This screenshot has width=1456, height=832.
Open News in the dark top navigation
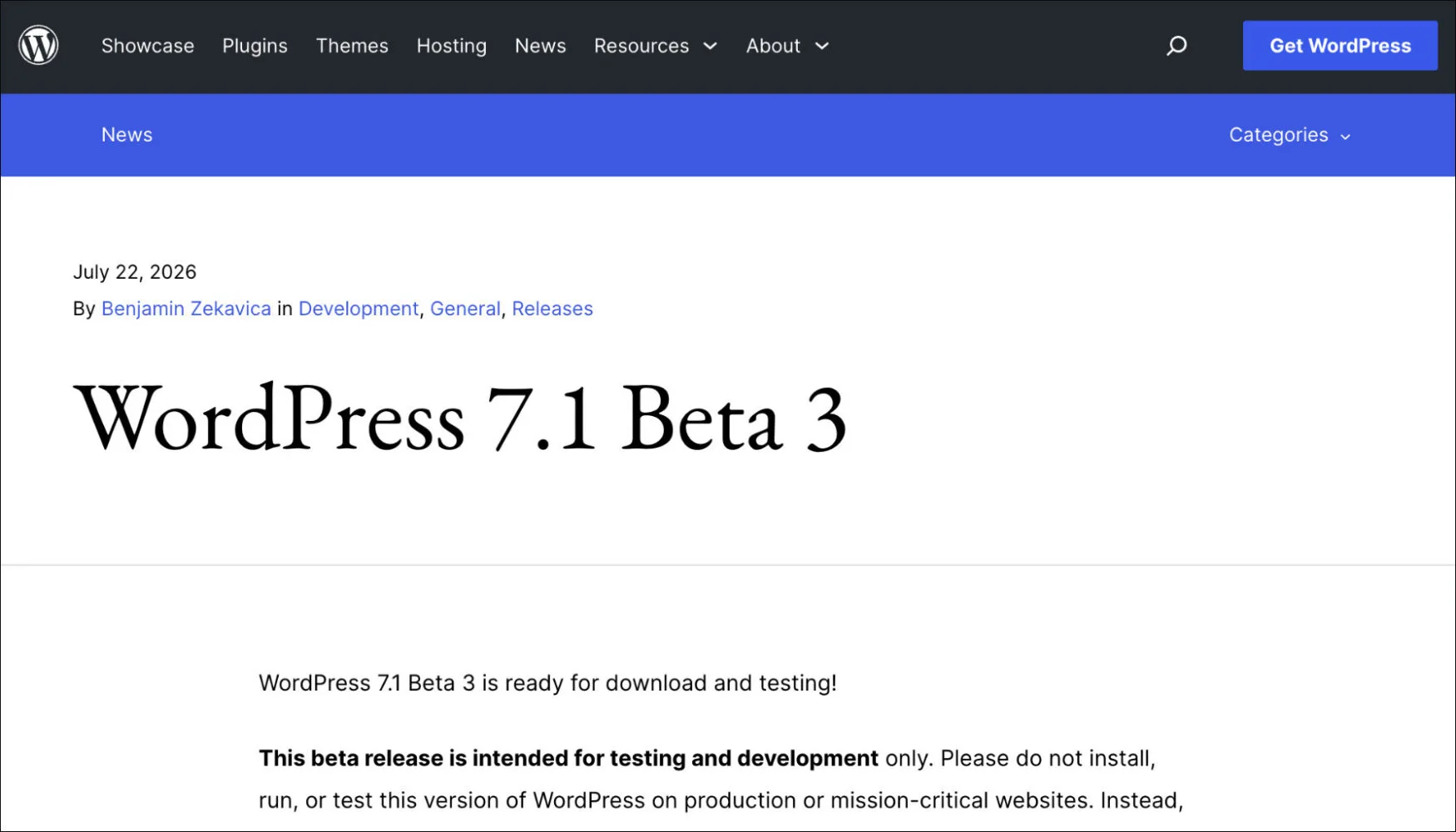click(540, 46)
